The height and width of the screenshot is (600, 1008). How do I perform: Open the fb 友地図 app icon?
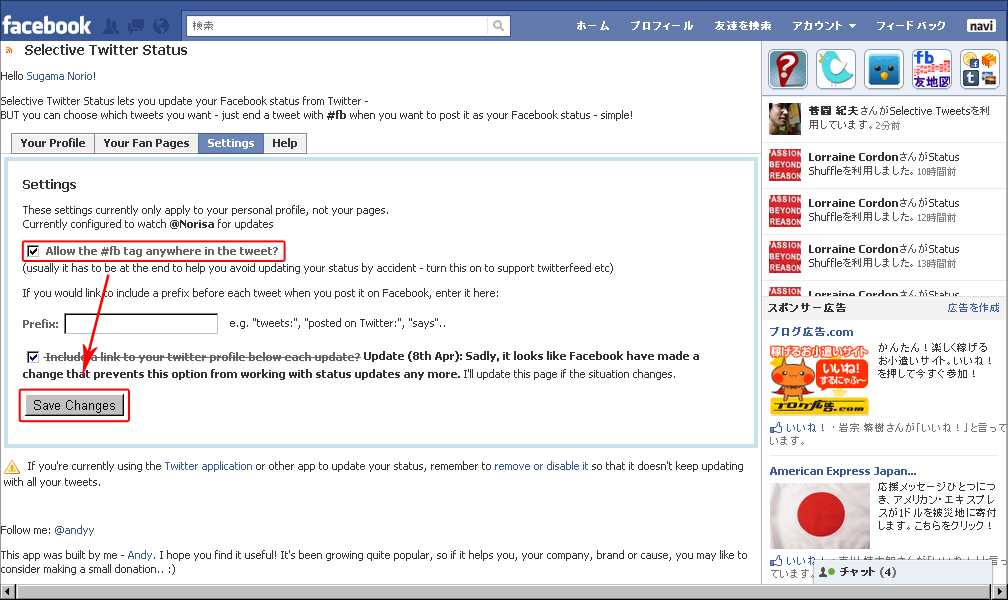click(932, 69)
